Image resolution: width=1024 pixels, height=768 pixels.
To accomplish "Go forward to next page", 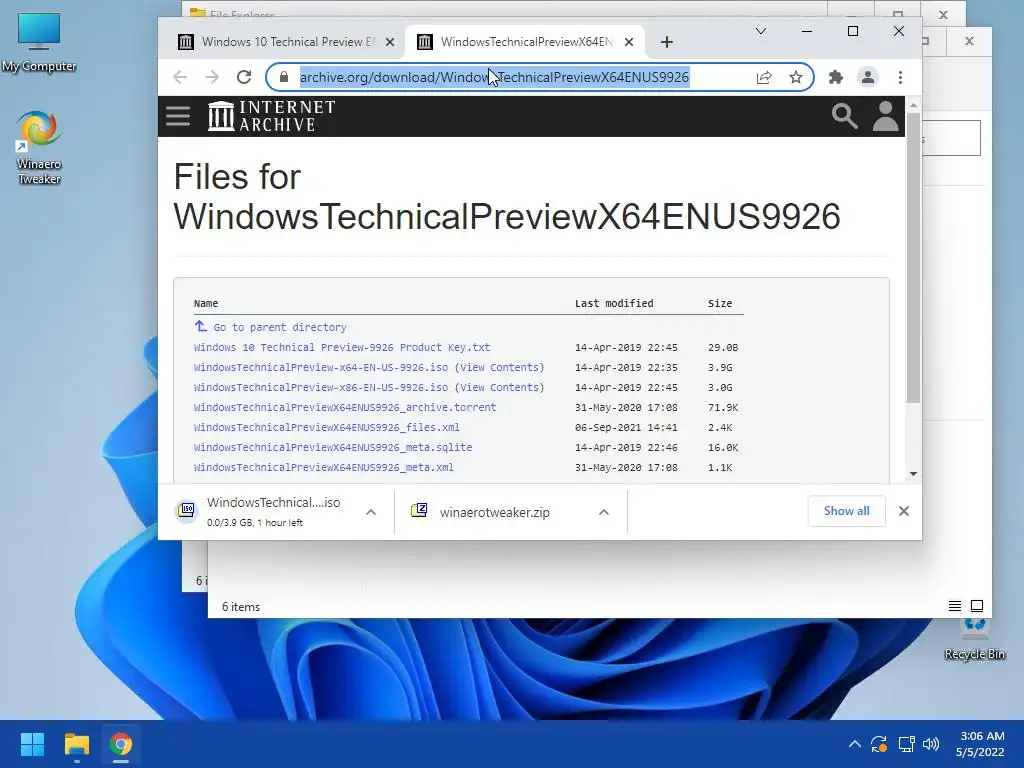I will pyautogui.click(x=212, y=77).
